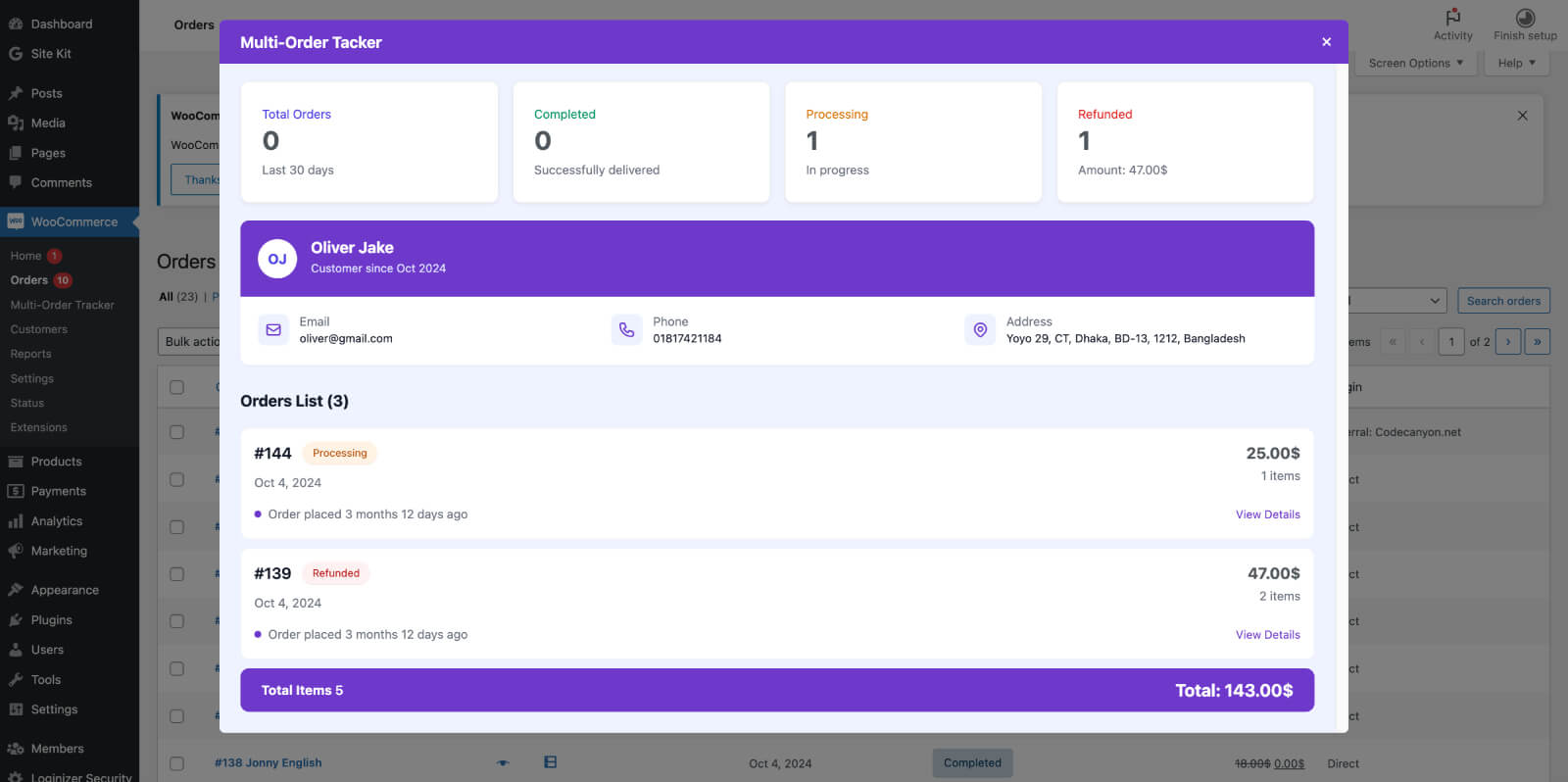Screen dimensions: 1568x782
Task: Open Loginizer Security in the sidebar
Action: [80, 777]
